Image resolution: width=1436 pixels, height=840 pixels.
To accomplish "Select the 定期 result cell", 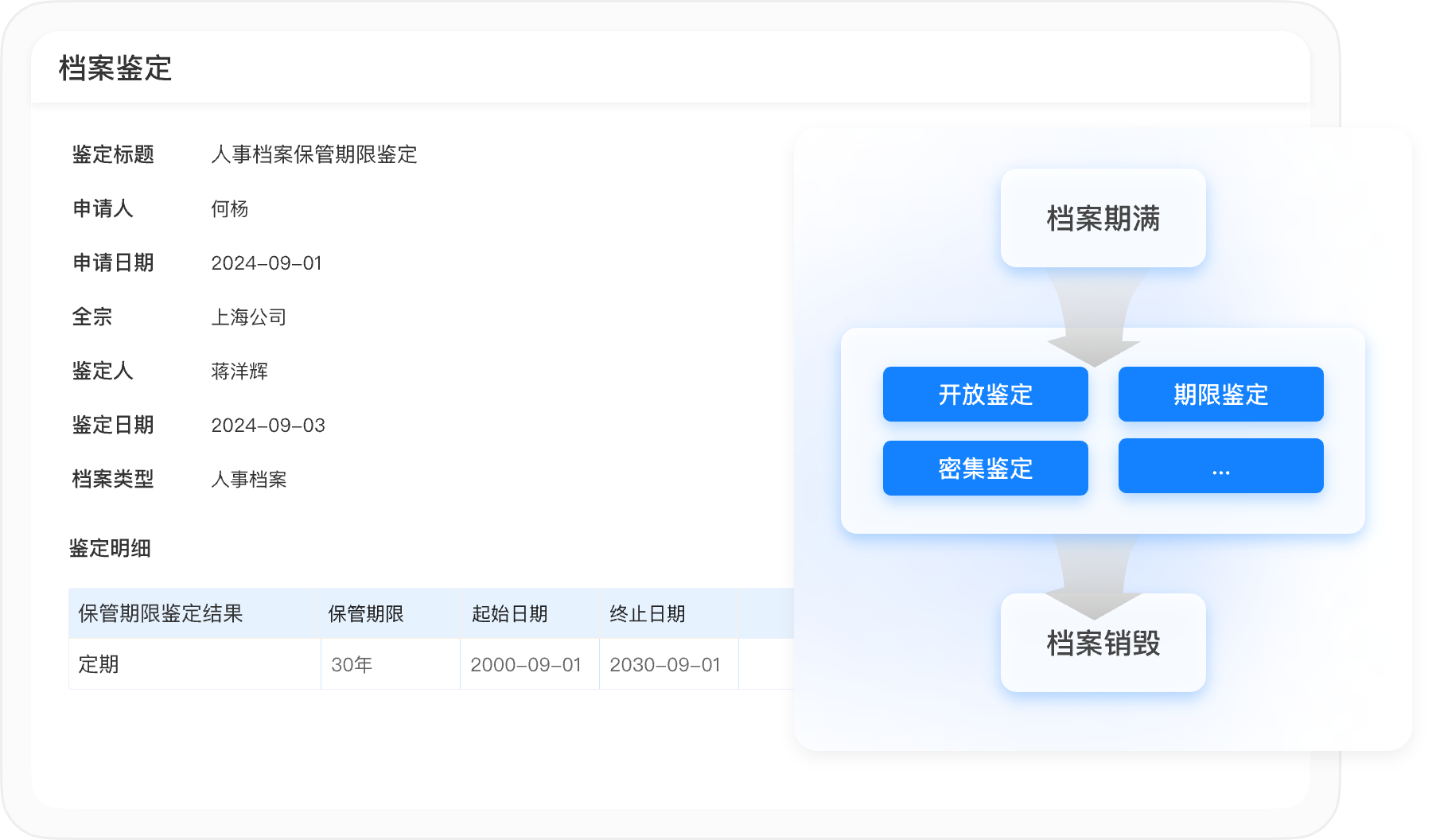I will click(99, 664).
